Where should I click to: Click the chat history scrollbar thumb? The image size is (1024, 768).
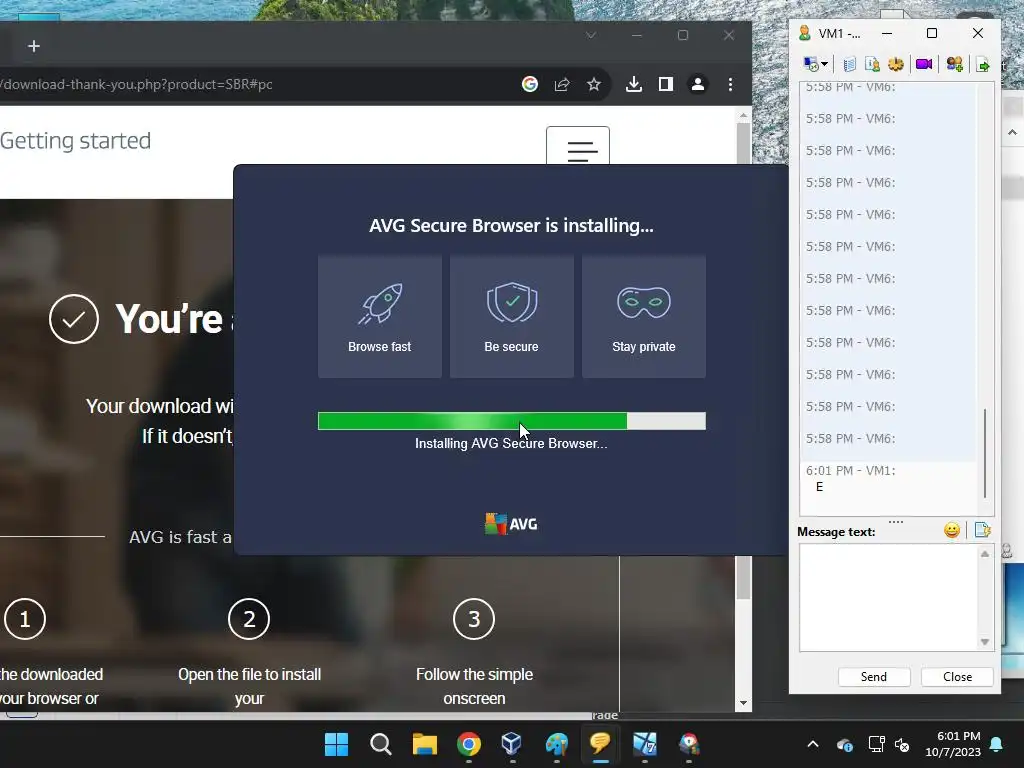click(x=985, y=453)
